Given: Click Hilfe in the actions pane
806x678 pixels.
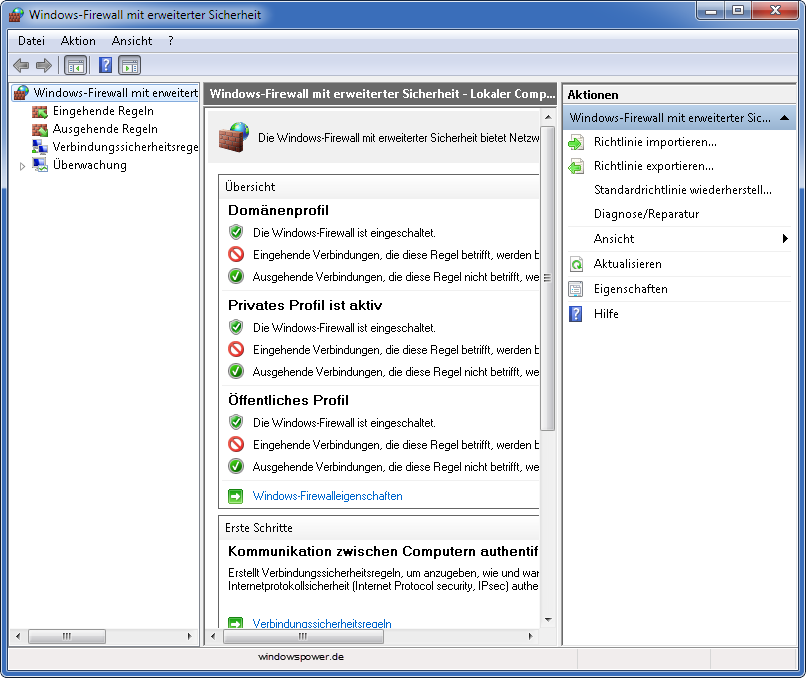Looking at the screenshot, I should click(x=606, y=314).
